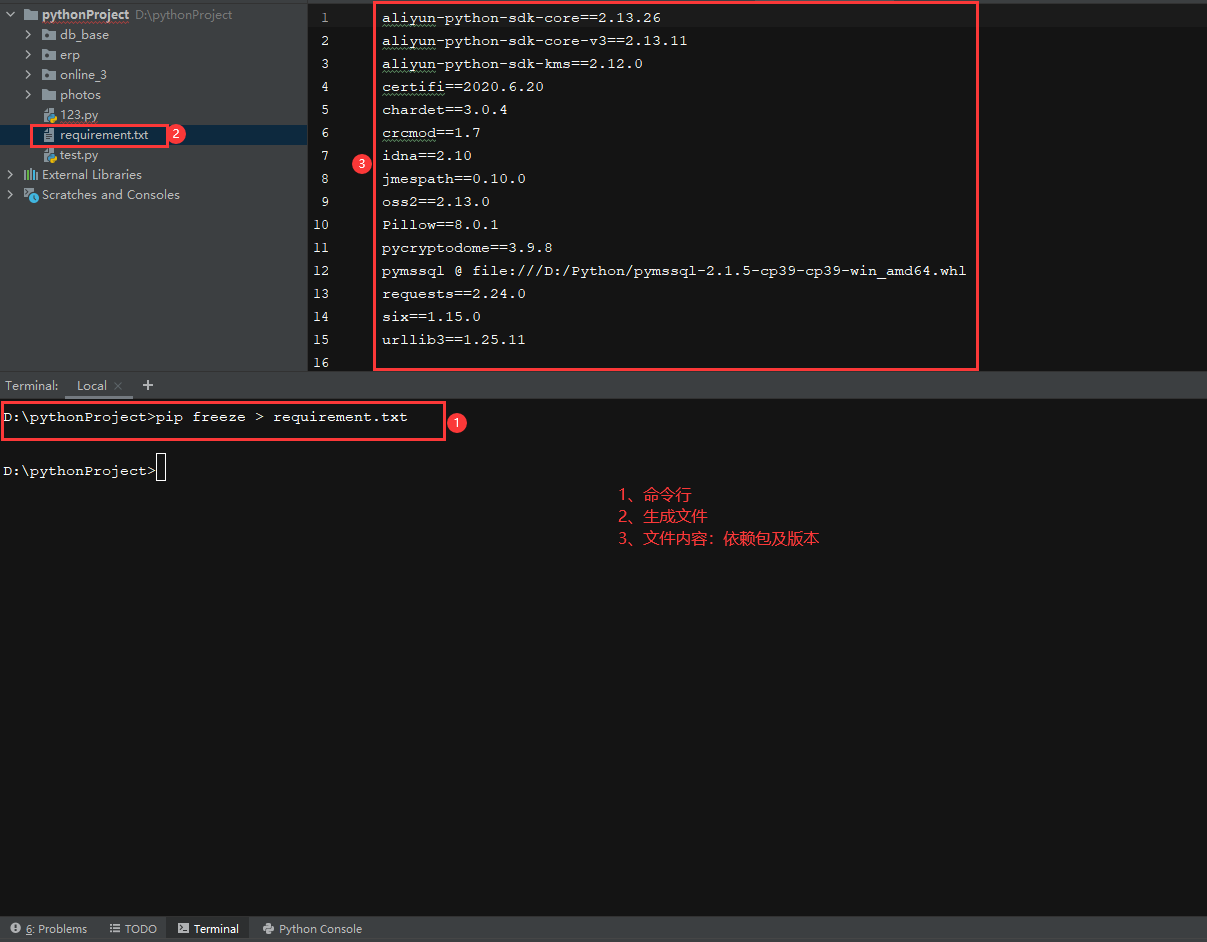Expand Scratches and Consoles node

10,195
